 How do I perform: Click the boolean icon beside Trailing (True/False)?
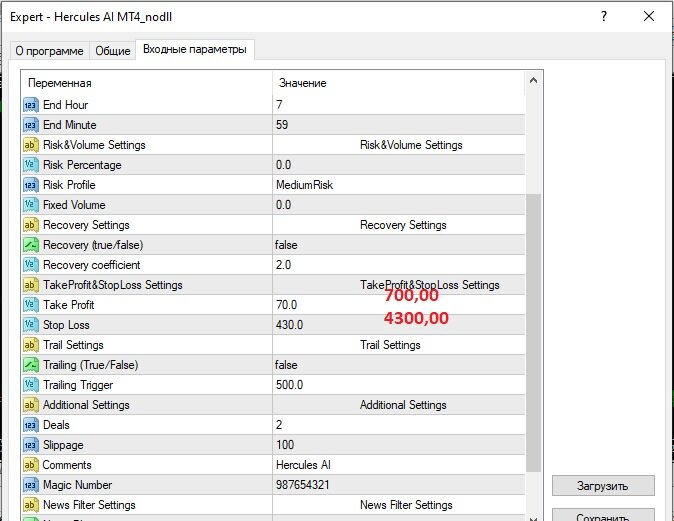[x=31, y=365]
